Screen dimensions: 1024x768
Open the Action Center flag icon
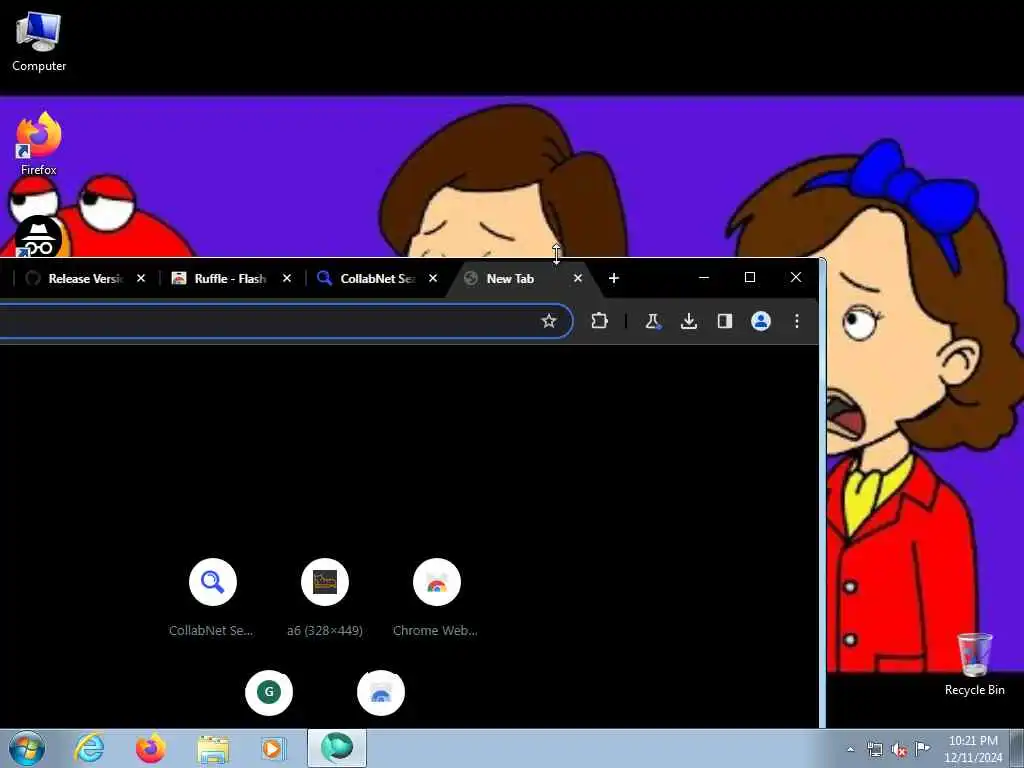point(923,749)
